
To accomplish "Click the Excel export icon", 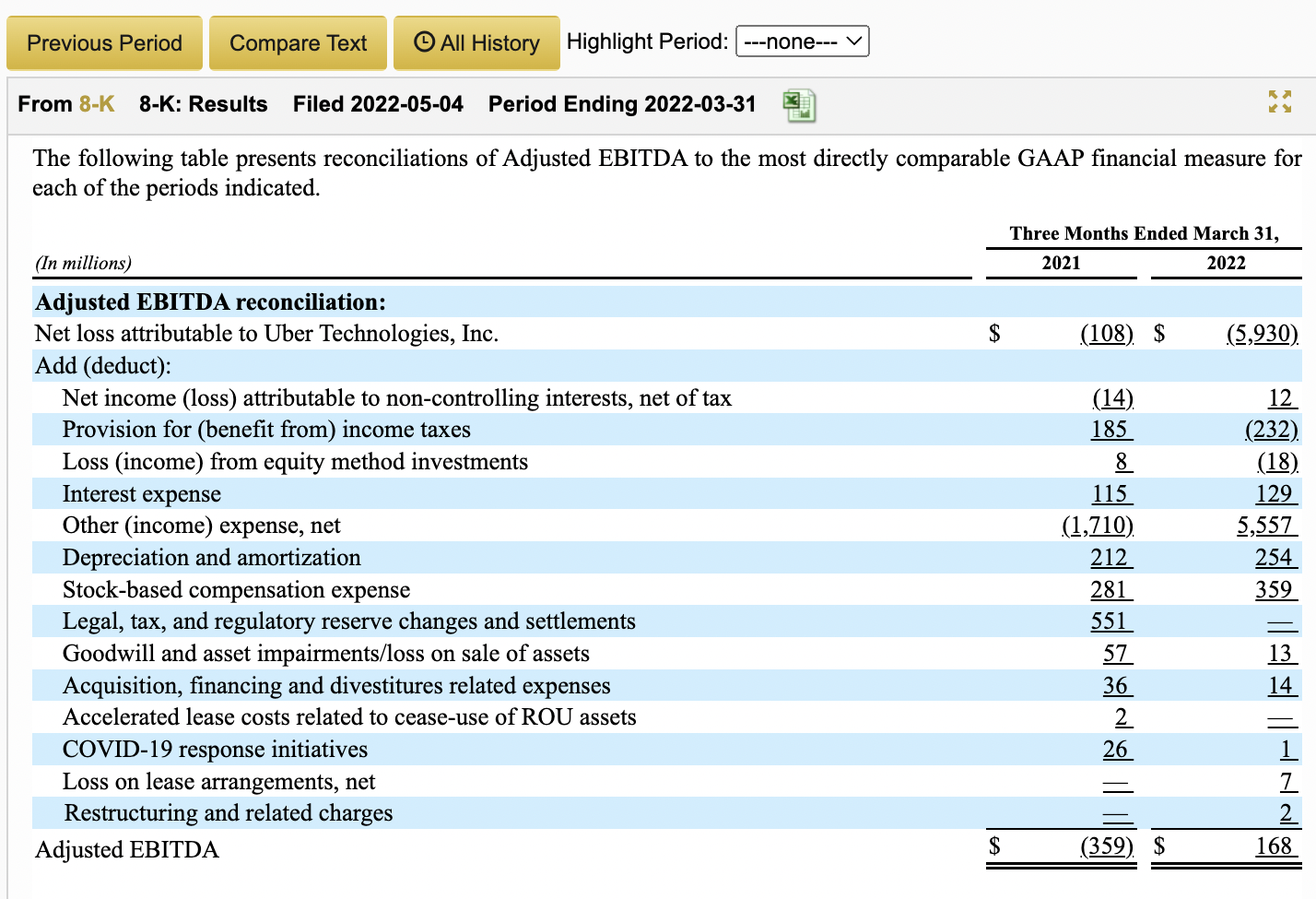I will pos(799,105).
